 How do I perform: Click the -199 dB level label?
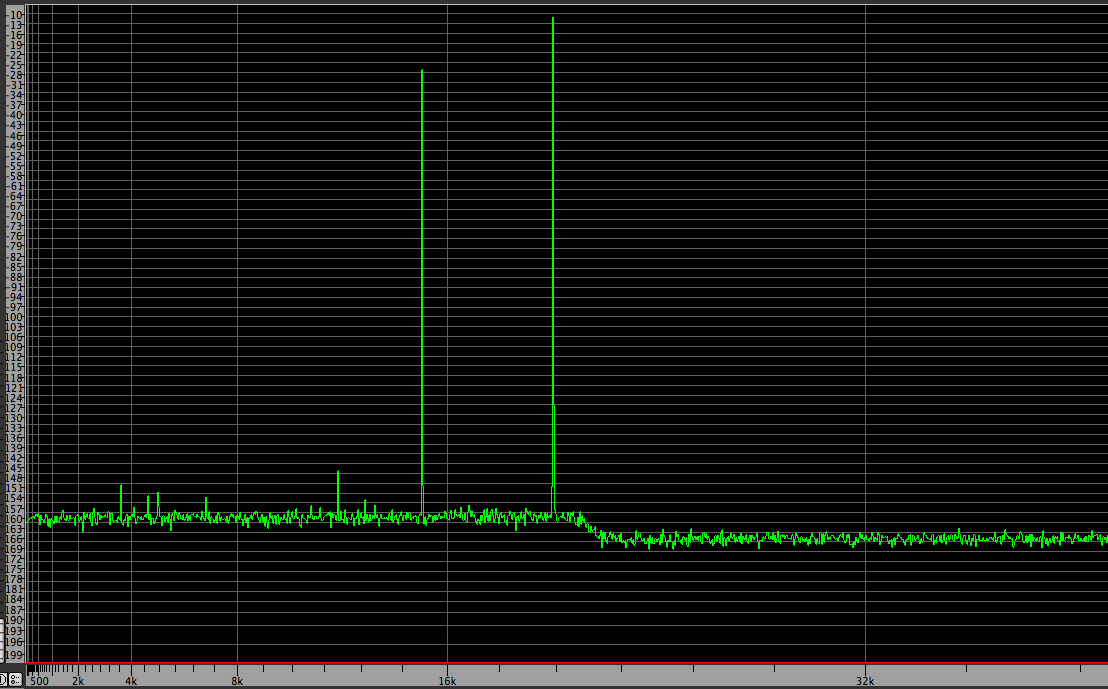[x=14, y=655]
